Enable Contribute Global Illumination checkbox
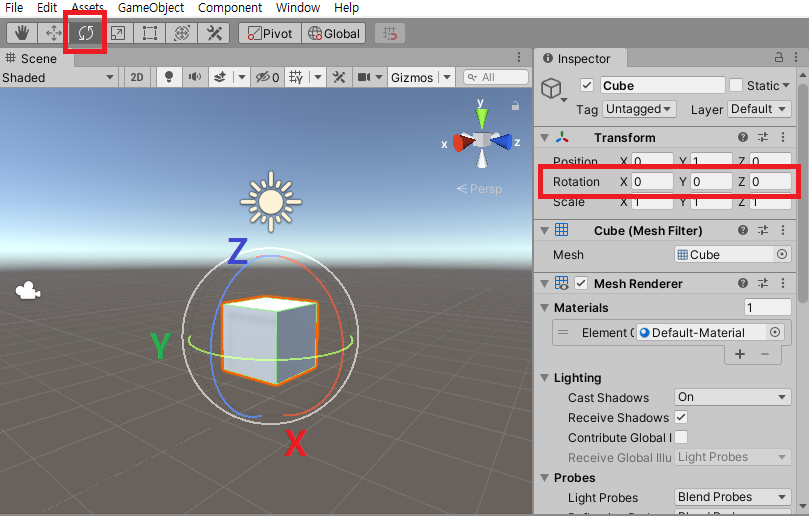Image resolution: width=809 pixels, height=516 pixels. (x=681, y=437)
